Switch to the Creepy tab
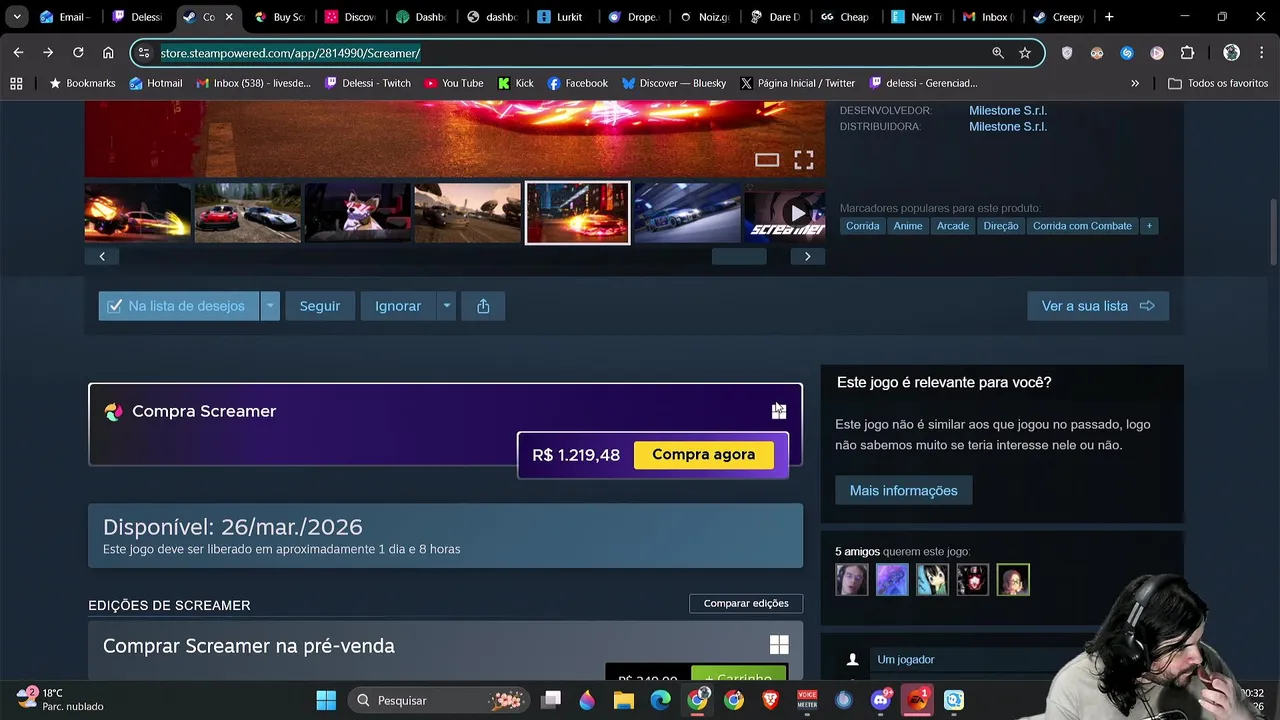The height and width of the screenshot is (720, 1280). click(1058, 17)
